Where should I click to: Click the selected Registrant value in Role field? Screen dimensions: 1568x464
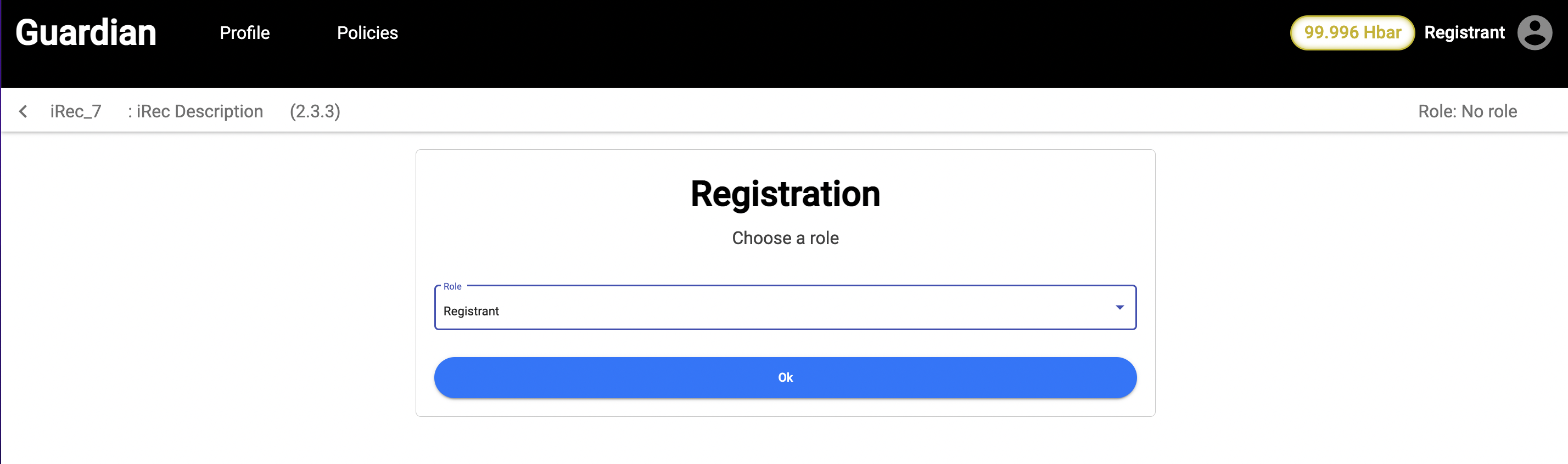pyautogui.click(x=471, y=312)
